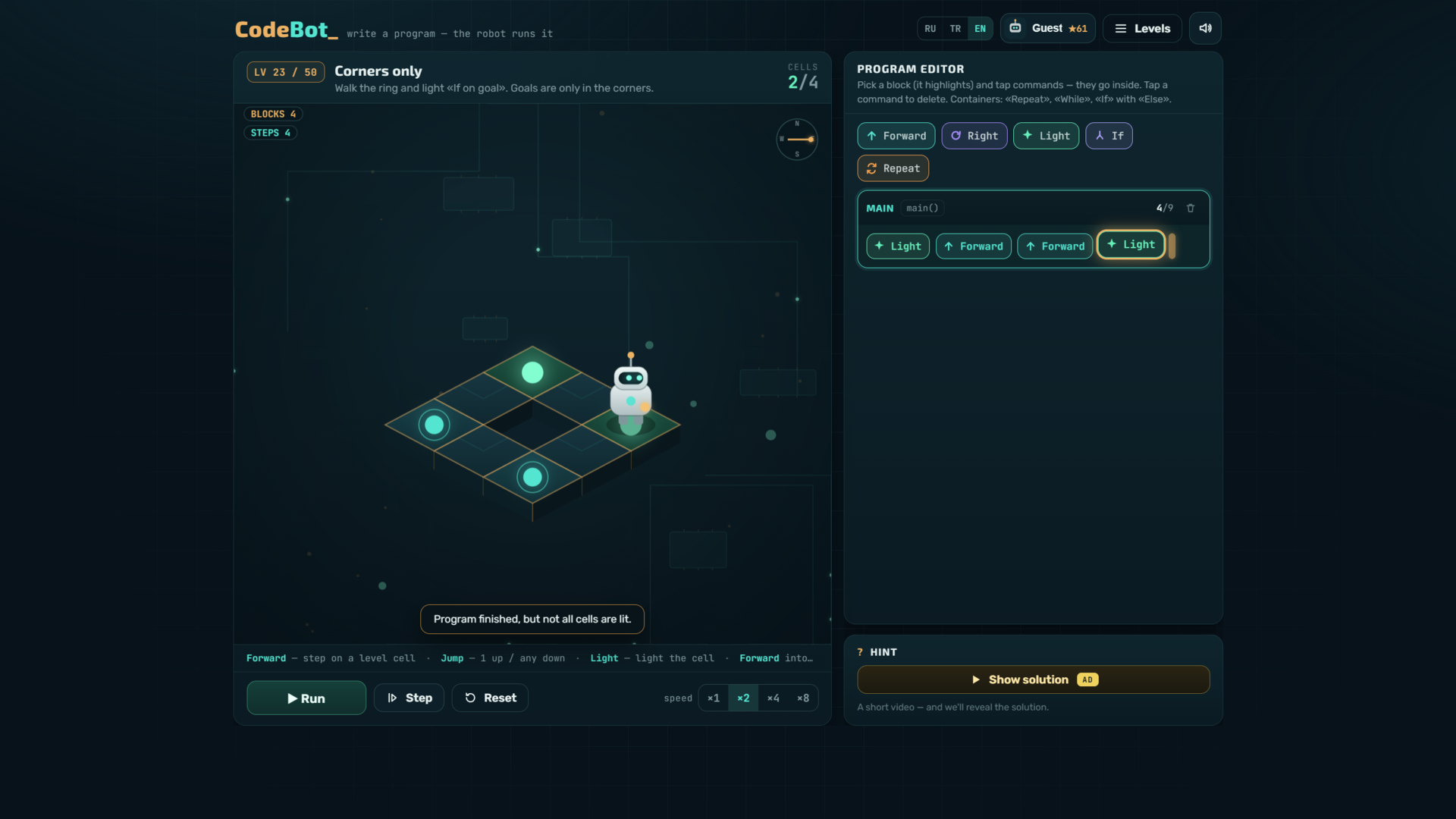Clear main program with trash icon
1456x819 pixels.
[1191, 208]
